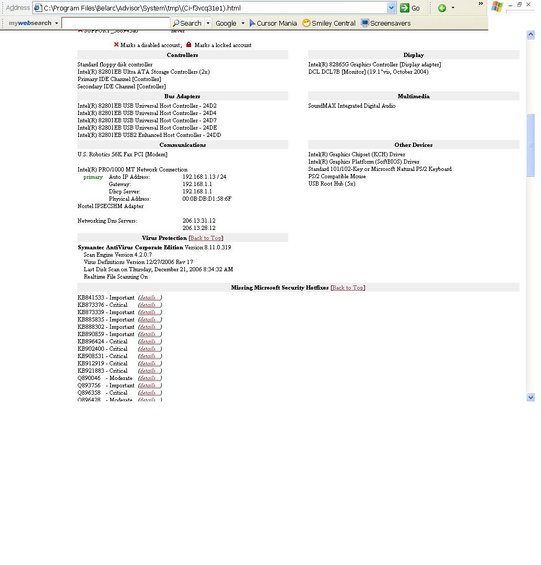
Task: Expand the Search button dropdown arrow
Action: click(x=208, y=23)
